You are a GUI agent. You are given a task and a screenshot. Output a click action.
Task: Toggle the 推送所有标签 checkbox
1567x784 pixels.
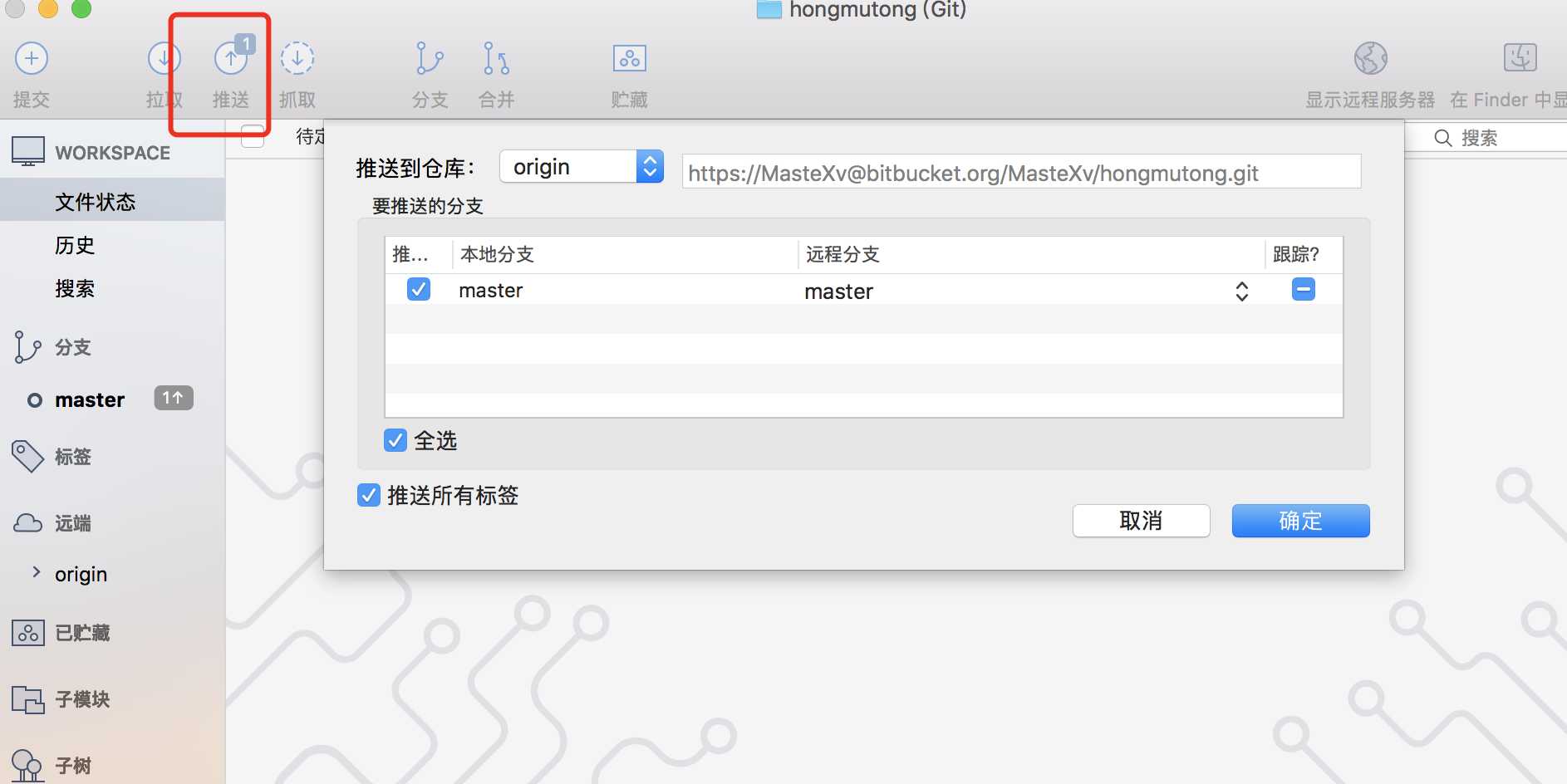pos(369,495)
